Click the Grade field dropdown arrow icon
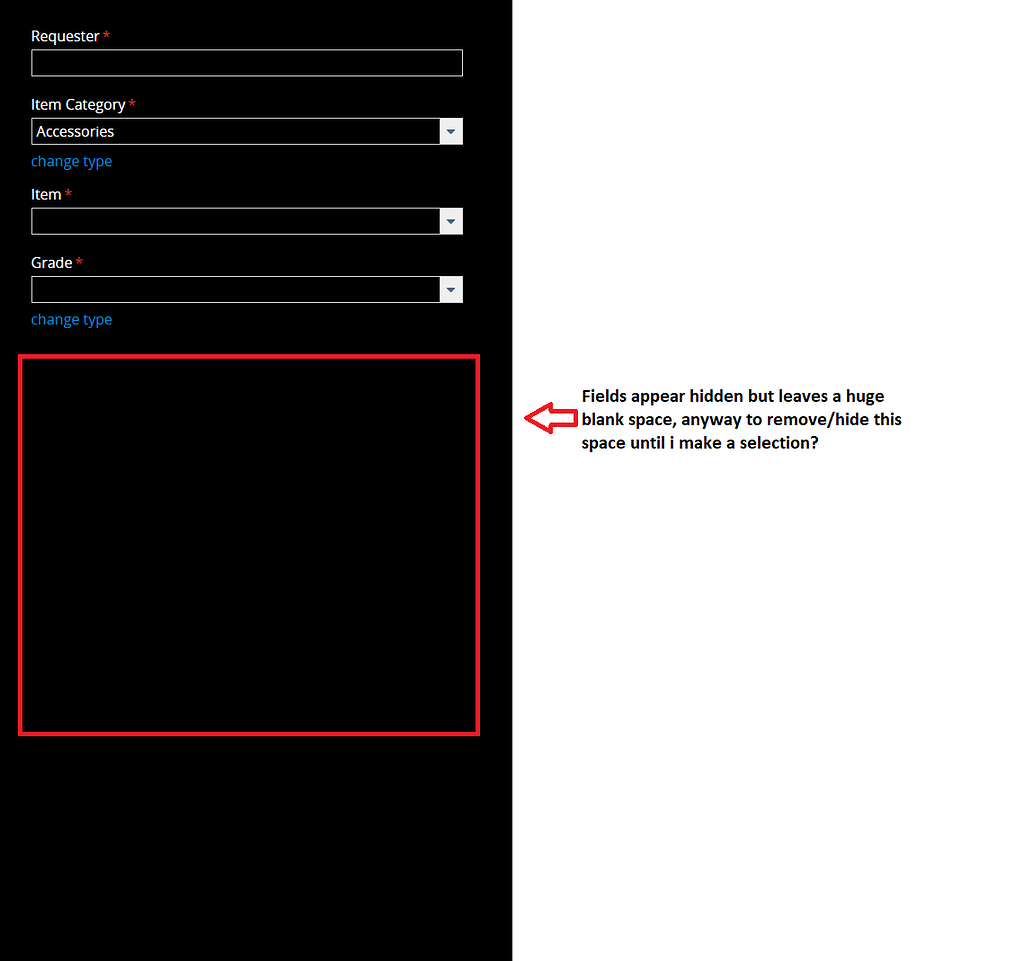The width and height of the screenshot is (1023, 961). point(450,289)
